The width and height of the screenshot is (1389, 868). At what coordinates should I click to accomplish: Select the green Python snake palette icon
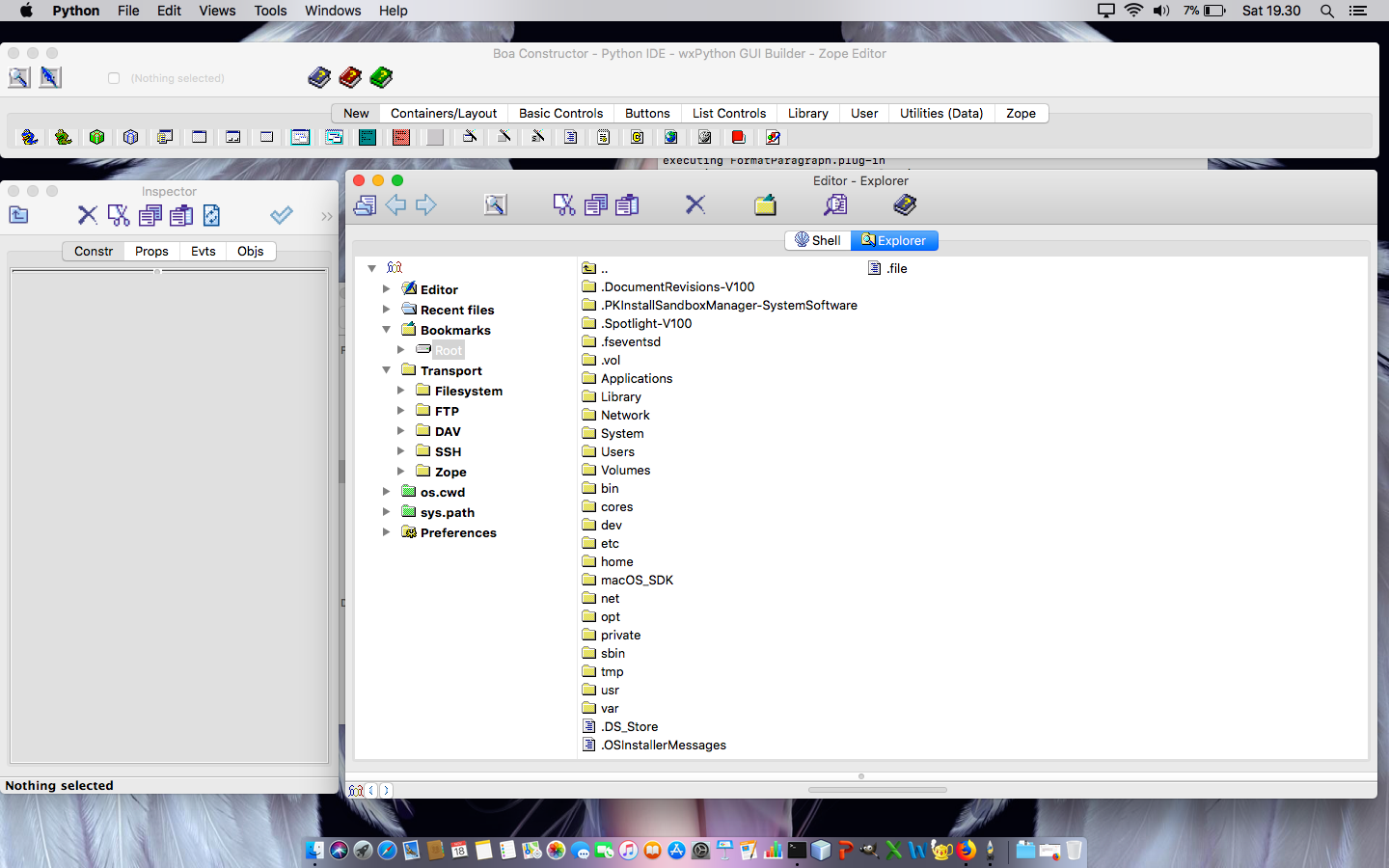pyautogui.click(x=64, y=137)
